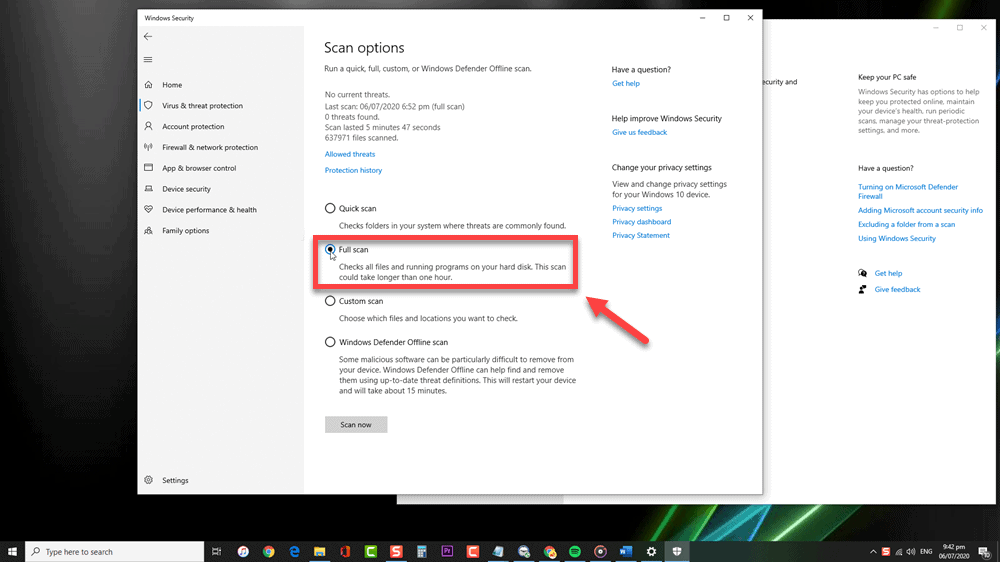
Task: Open Calculator from the taskbar
Action: tap(422, 551)
